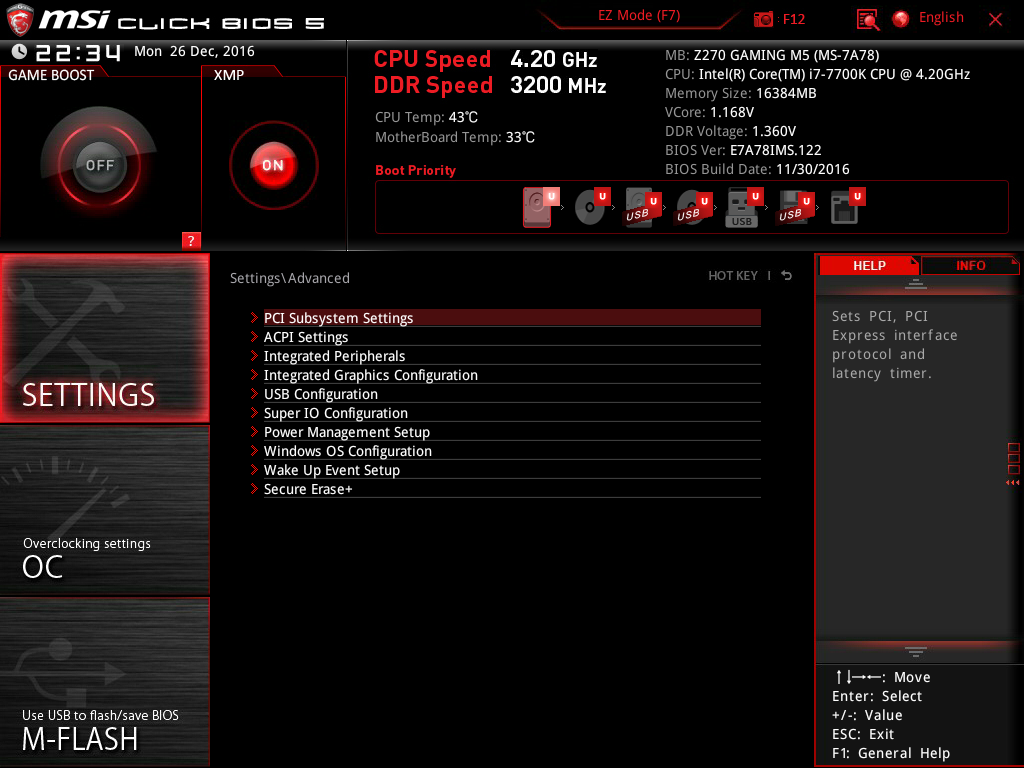Select the USB key boot device icon
Image resolution: width=1024 pixels, height=768 pixels.
744,208
